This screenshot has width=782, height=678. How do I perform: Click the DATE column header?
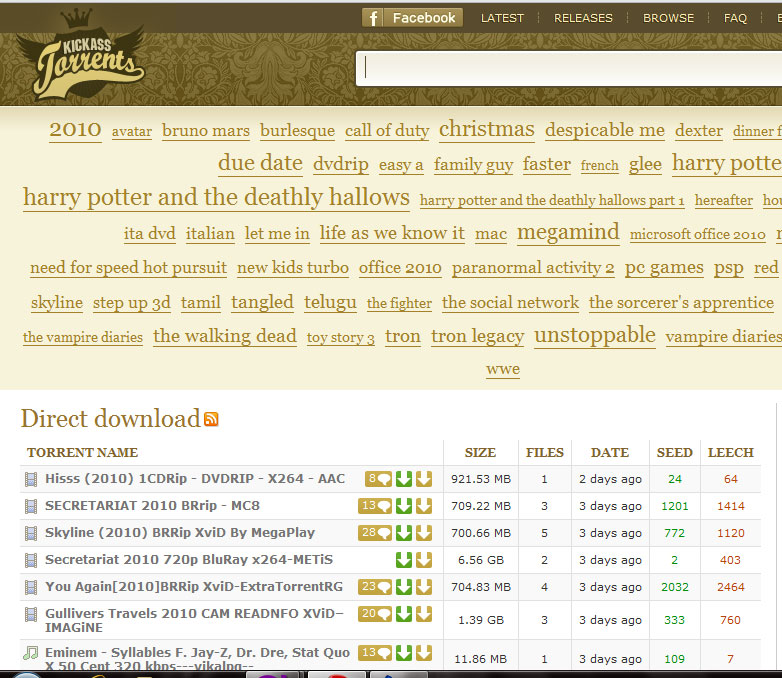tap(610, 452)
